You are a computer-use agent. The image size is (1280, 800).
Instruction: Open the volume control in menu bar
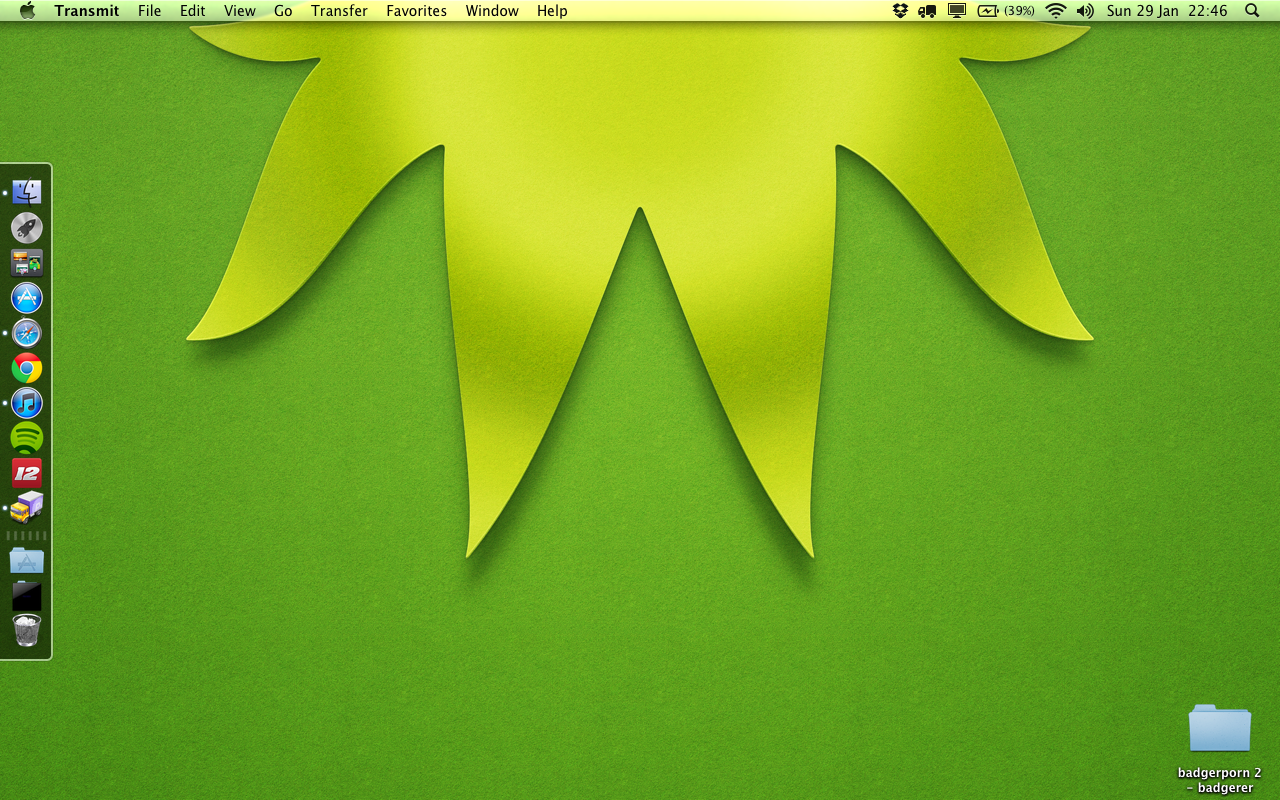coord(1085,11)
